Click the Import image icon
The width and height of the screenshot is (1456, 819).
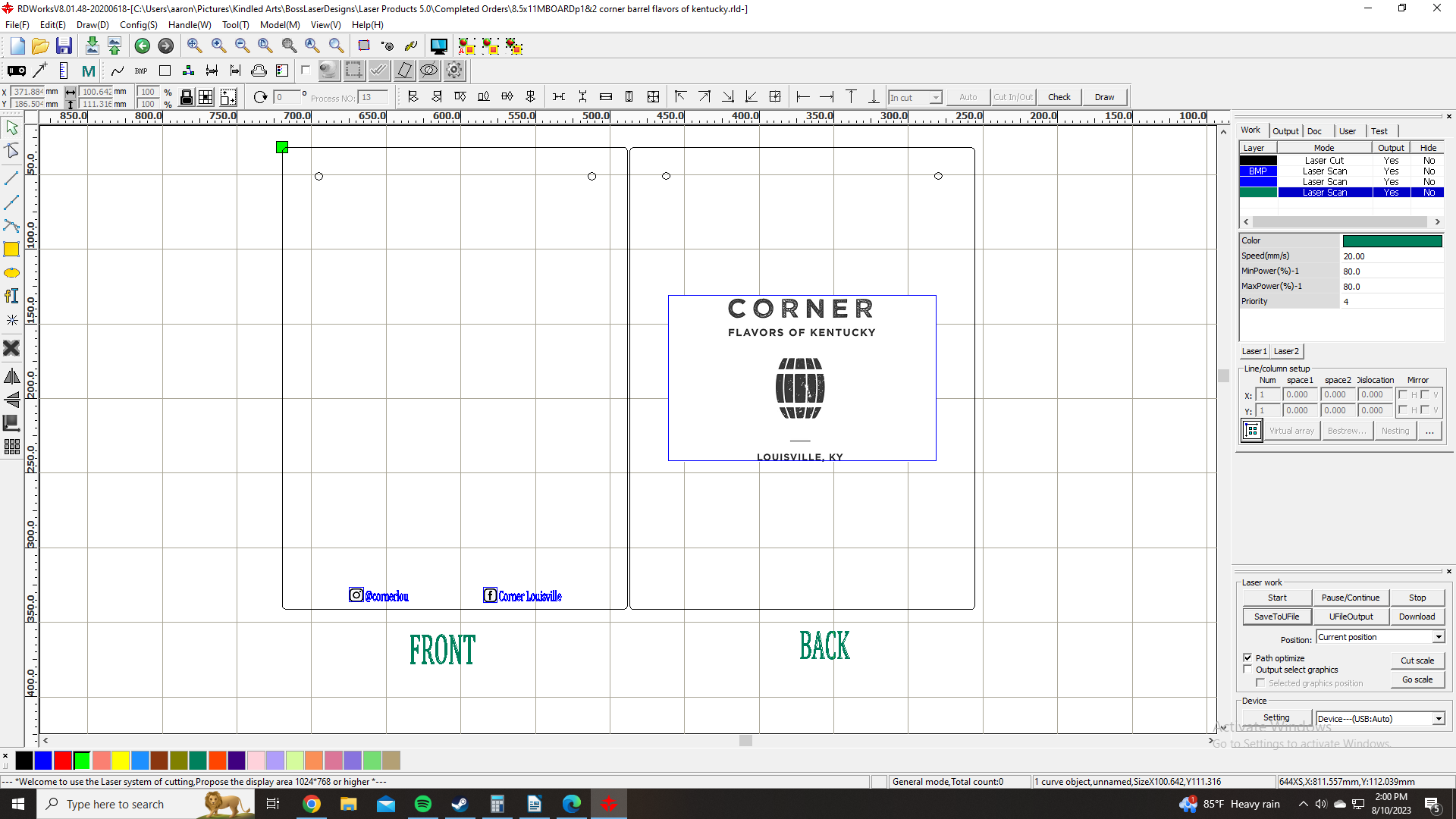click(92, 46)
